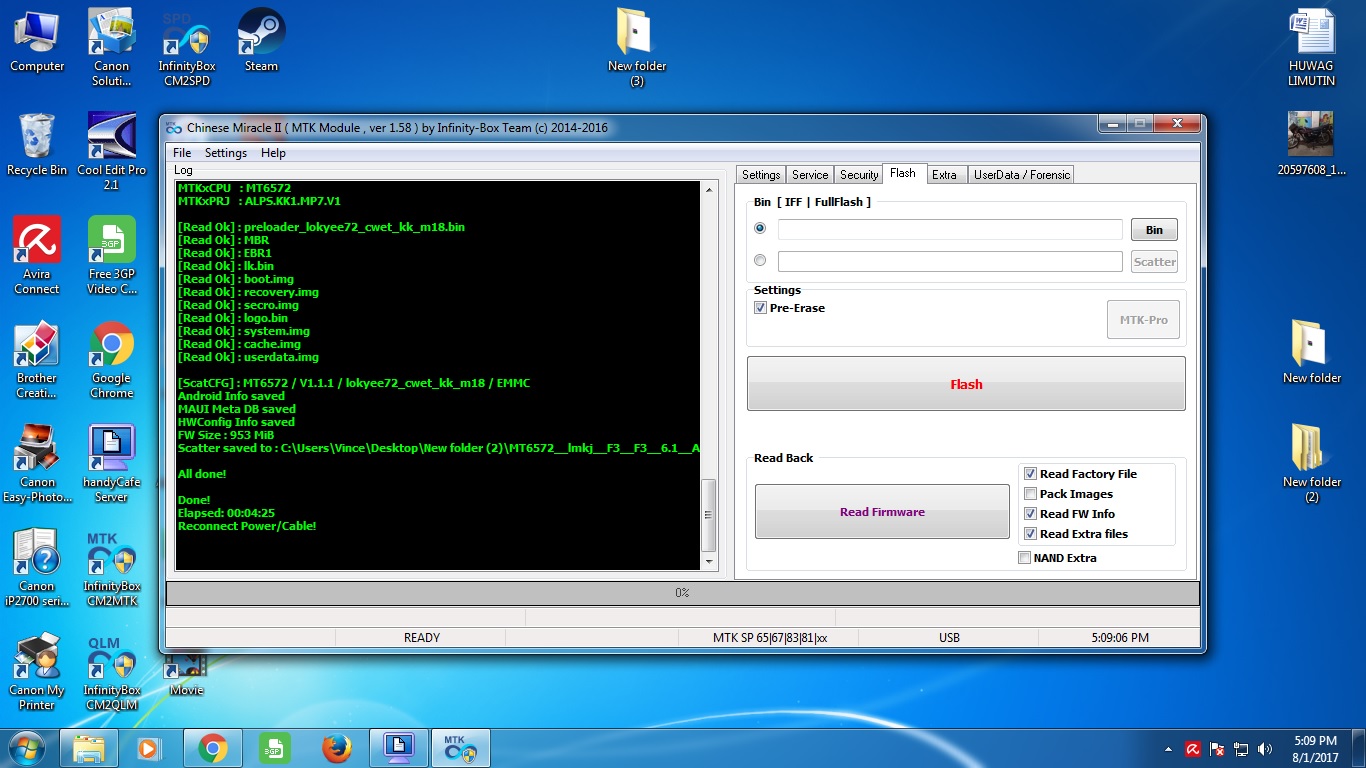Toggle the Pre-Erase checkbox
This screenshot has height=768, width=1366.
760,308
